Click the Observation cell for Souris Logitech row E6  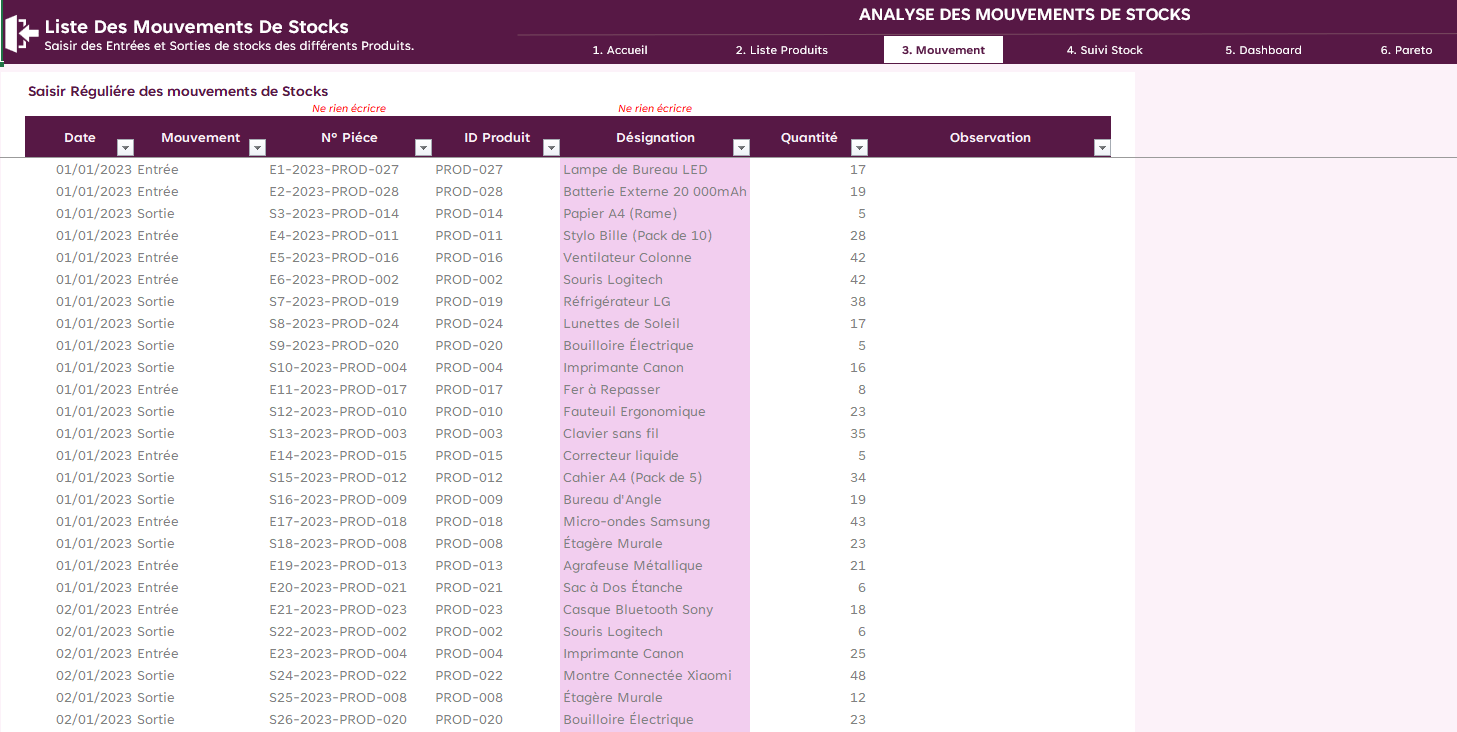990,280
